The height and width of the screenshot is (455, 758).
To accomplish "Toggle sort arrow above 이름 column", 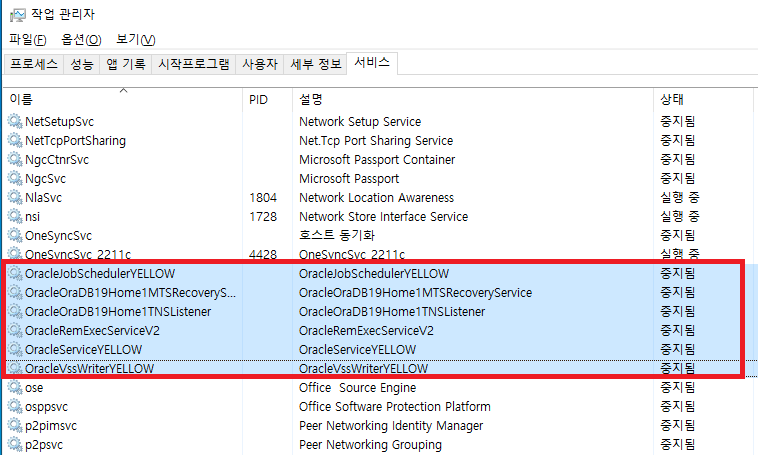I will tap(124, 90).
